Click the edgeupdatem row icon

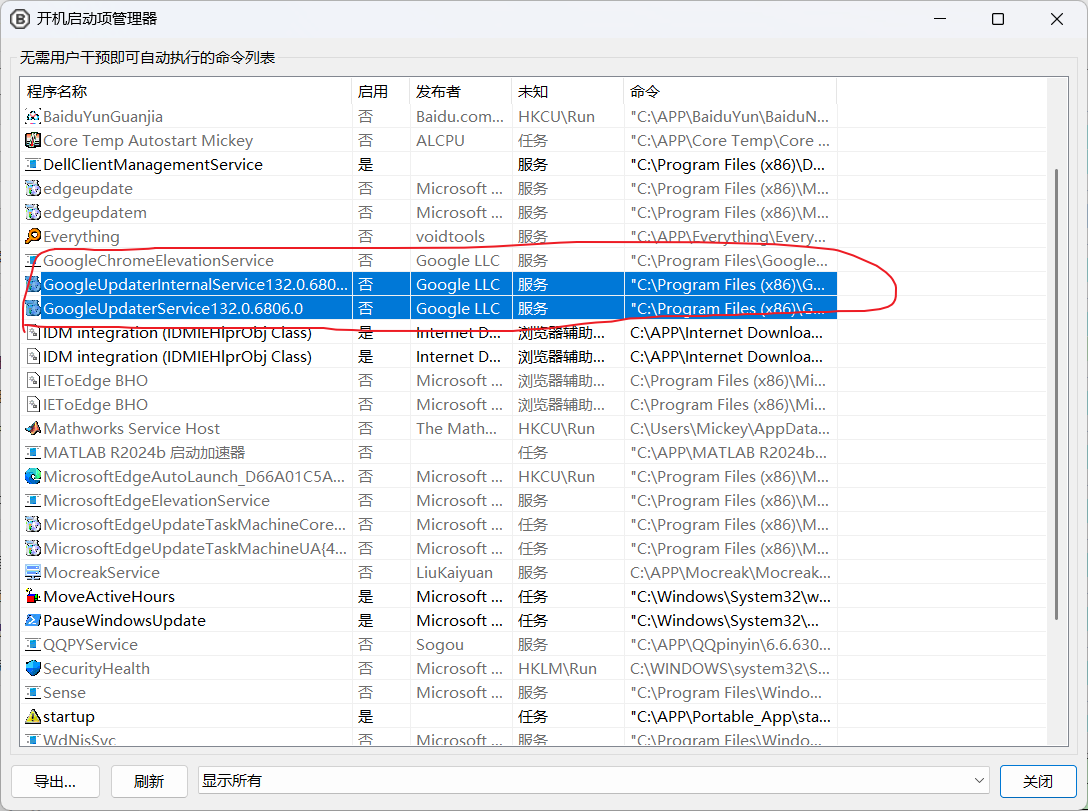[x=33, y=213]
